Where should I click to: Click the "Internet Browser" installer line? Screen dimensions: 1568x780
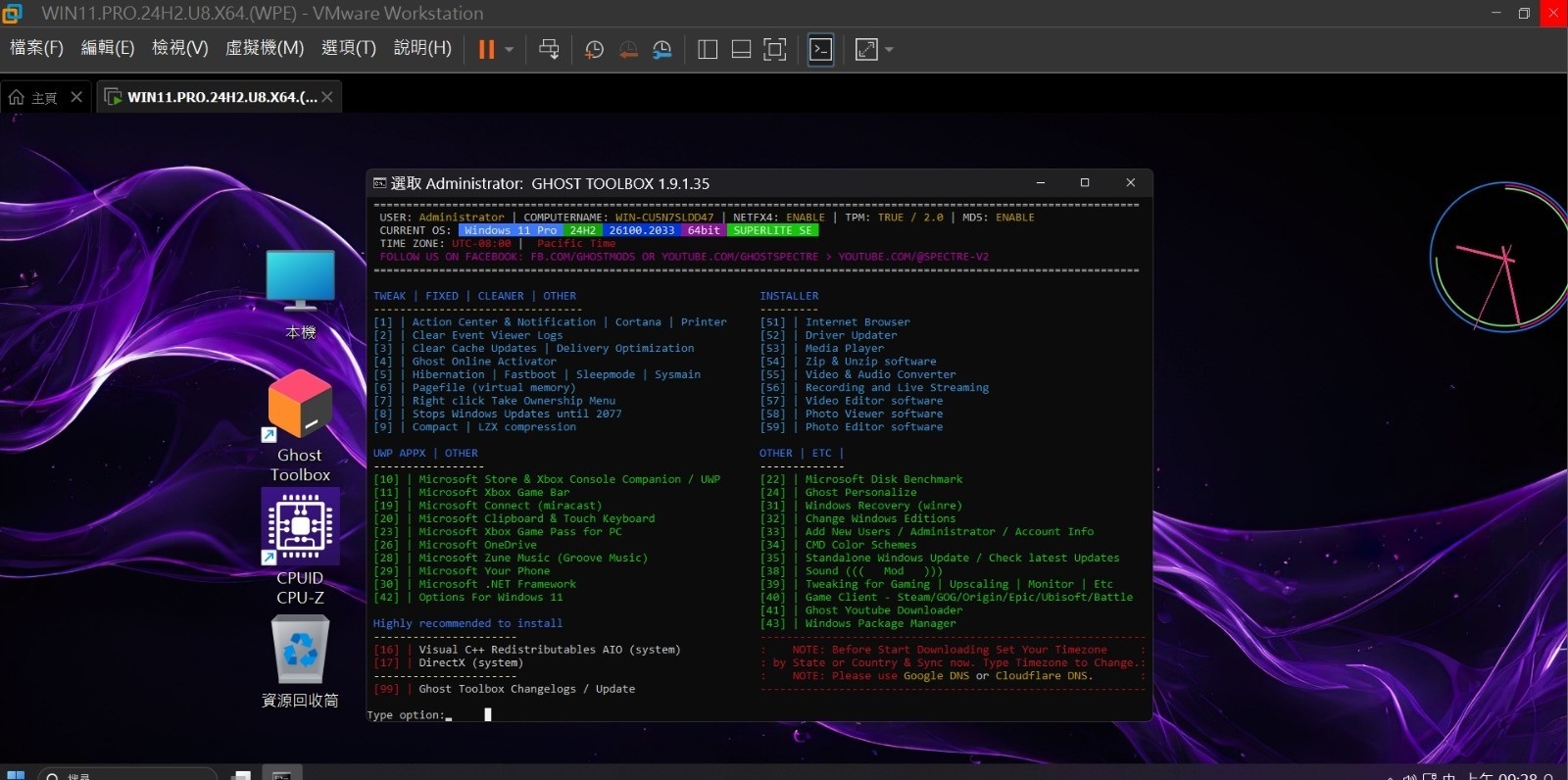point(857,322)
